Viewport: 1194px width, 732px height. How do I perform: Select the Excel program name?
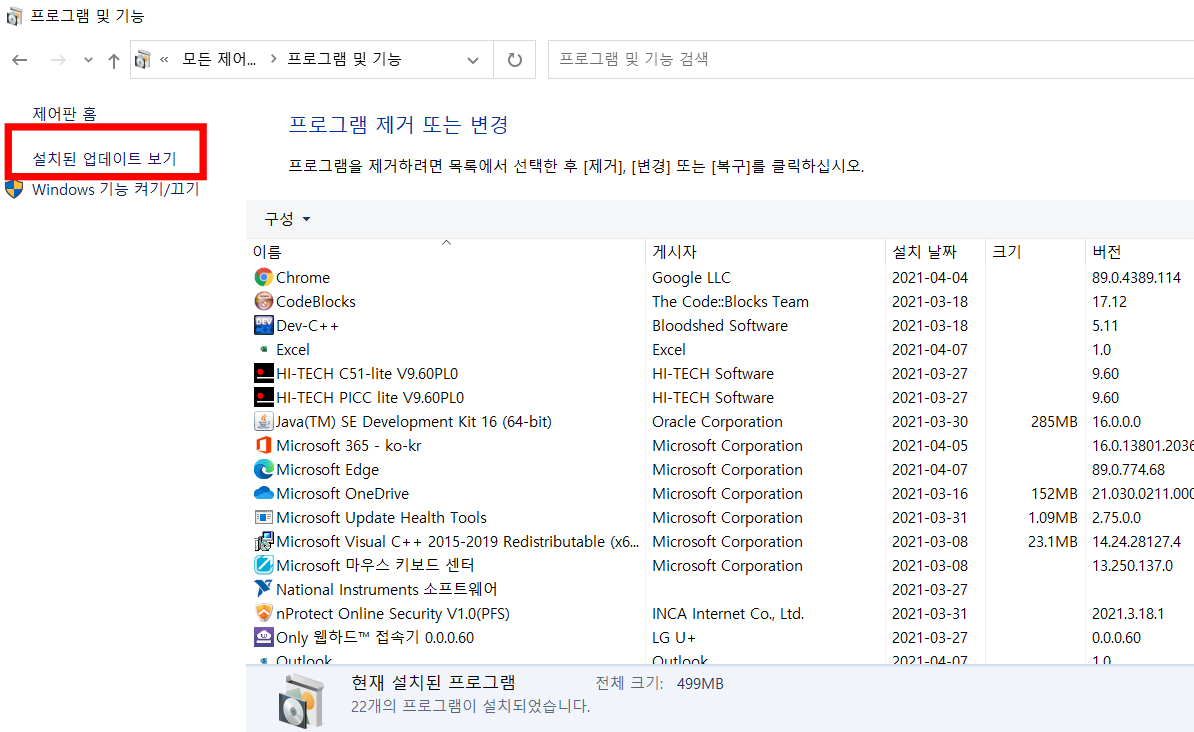pyautogui.click(x=293, y=350)
